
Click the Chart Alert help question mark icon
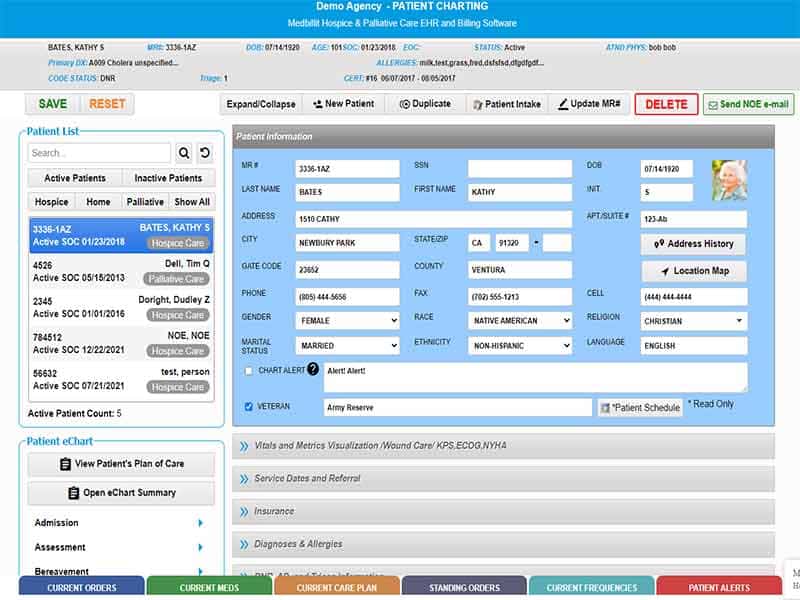click(313, 369)
